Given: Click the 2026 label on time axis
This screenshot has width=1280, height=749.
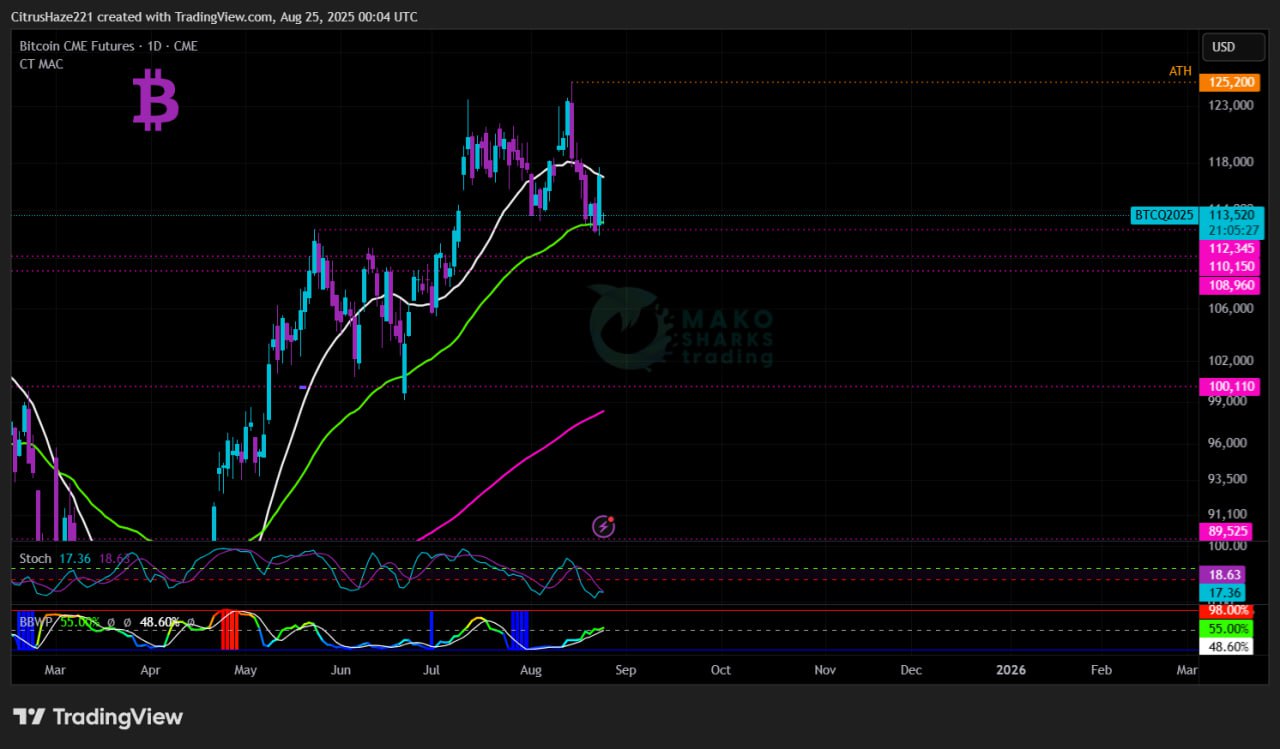Looking at the screenshot, I should (x=1012, y=670).
